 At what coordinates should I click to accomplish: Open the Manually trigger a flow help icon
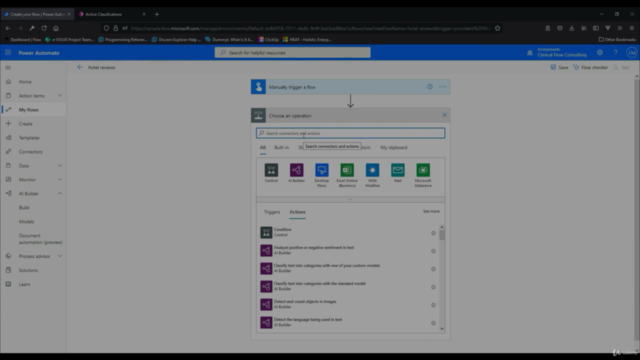pyautogui.click(x=430, y=87)
